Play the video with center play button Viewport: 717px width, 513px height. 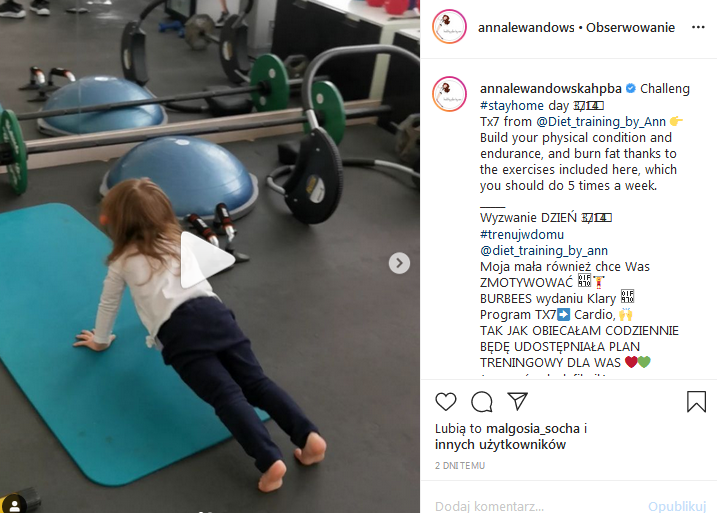tap(208, 260)
